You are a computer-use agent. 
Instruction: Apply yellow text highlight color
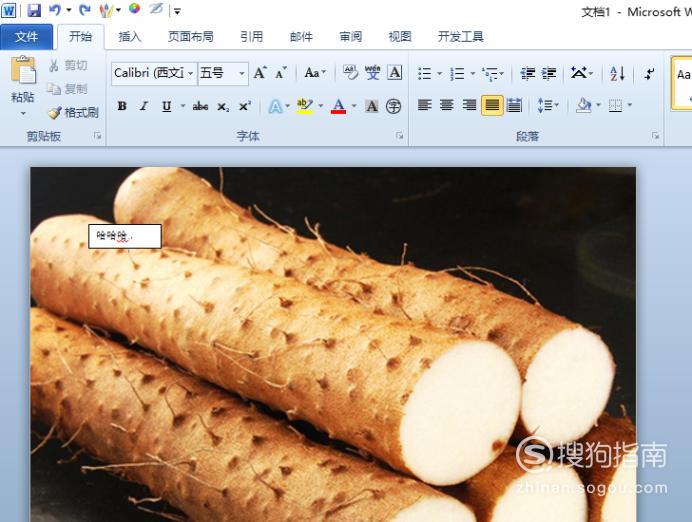click(305, 106)
